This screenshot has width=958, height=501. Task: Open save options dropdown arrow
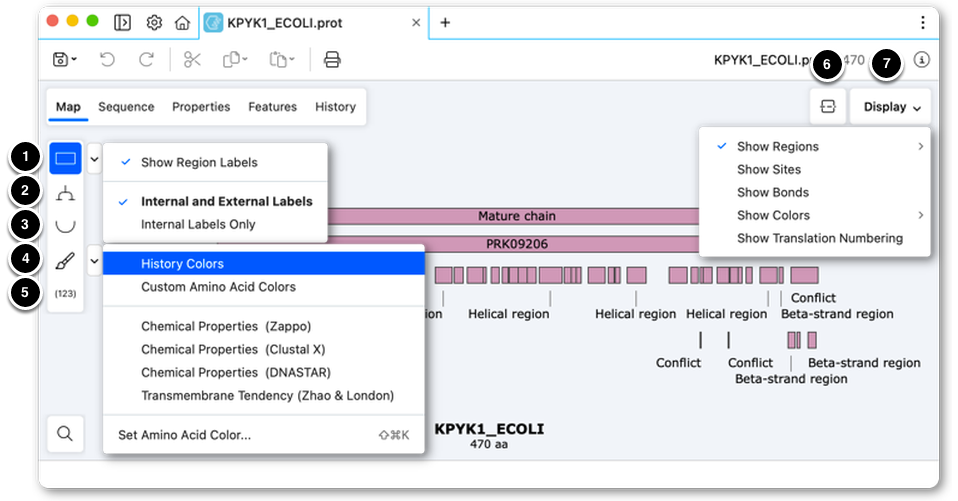75,59
